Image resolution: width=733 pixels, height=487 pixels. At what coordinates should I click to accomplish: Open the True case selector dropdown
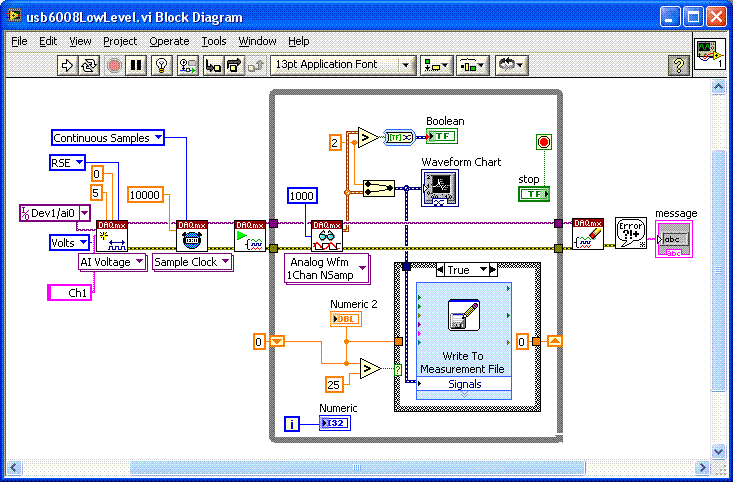click(483, 270)
